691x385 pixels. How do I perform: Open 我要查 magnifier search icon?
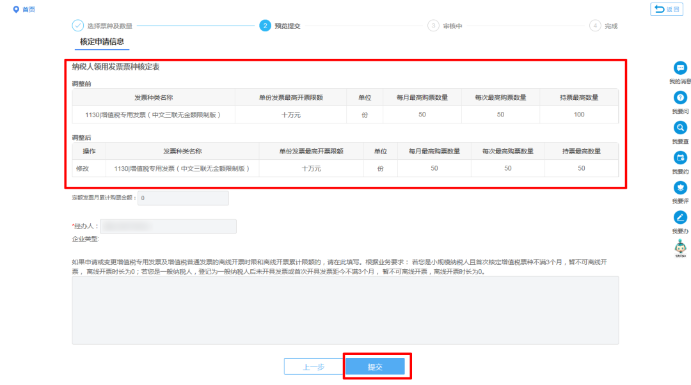[x=680, y=128]
